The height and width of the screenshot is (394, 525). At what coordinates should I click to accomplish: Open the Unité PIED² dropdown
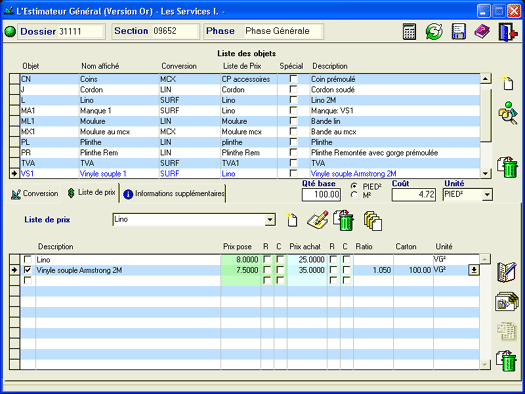(487, 194)
